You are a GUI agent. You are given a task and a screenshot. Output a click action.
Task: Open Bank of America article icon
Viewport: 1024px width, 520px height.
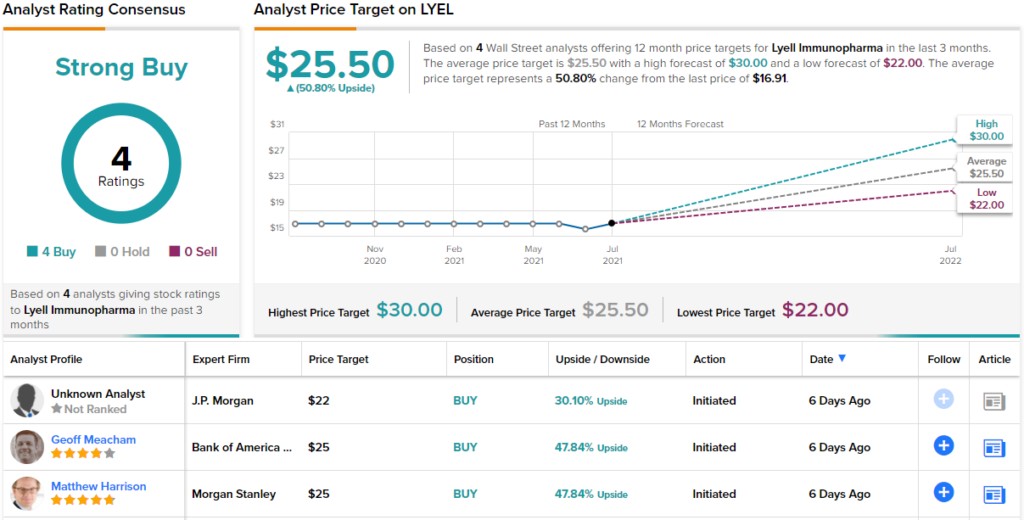pyautogui.click(x=994, y=447)
